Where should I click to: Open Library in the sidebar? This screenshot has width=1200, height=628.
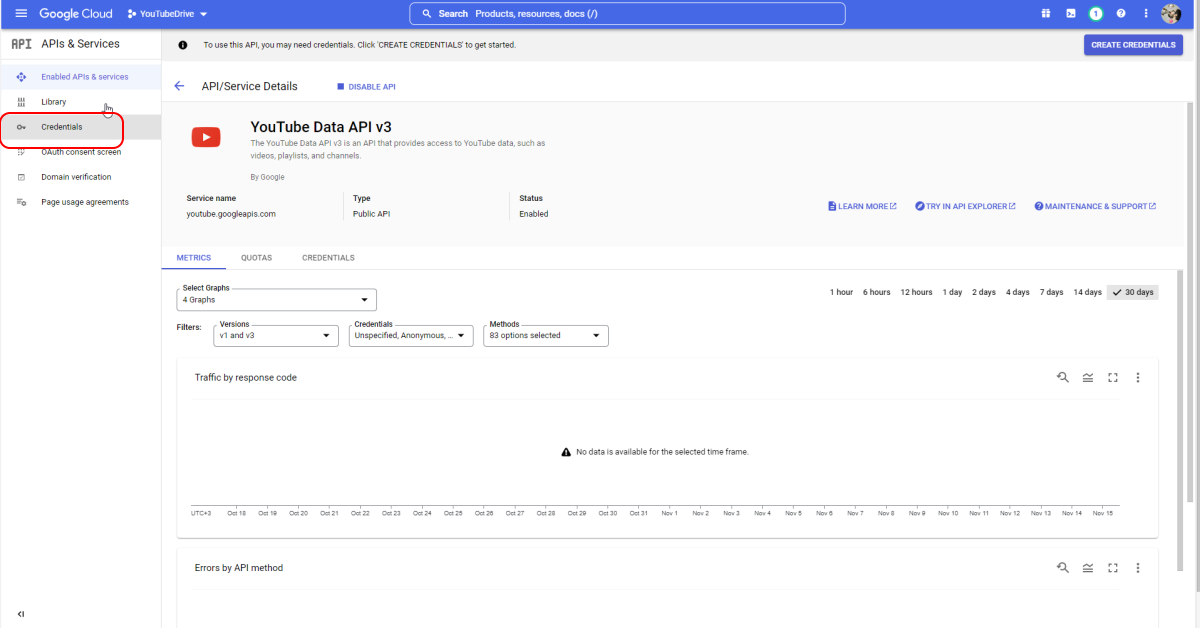(80, 102)
